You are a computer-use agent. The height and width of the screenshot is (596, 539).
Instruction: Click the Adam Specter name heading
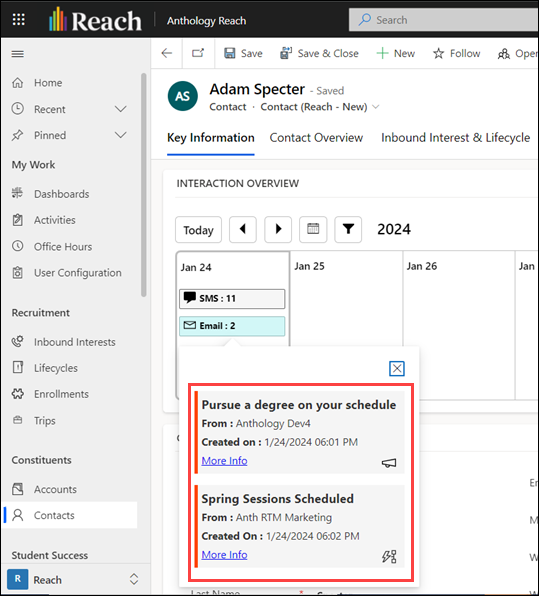(x=257, y=90)
